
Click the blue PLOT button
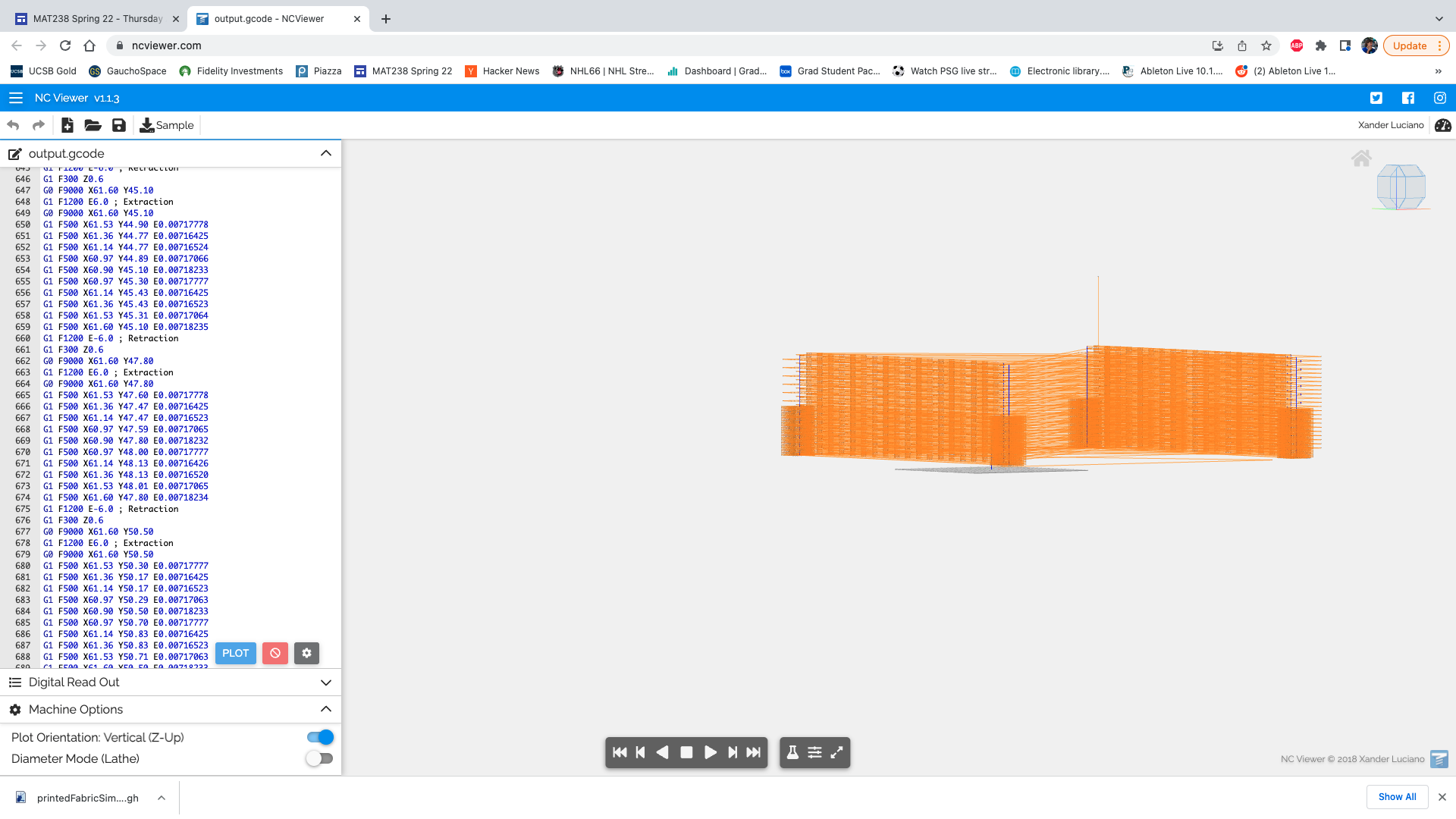[235, 653]
